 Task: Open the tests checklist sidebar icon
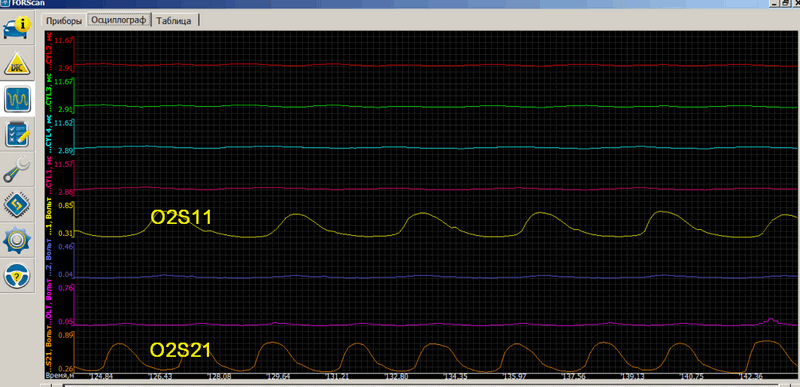tap(17, 134)
